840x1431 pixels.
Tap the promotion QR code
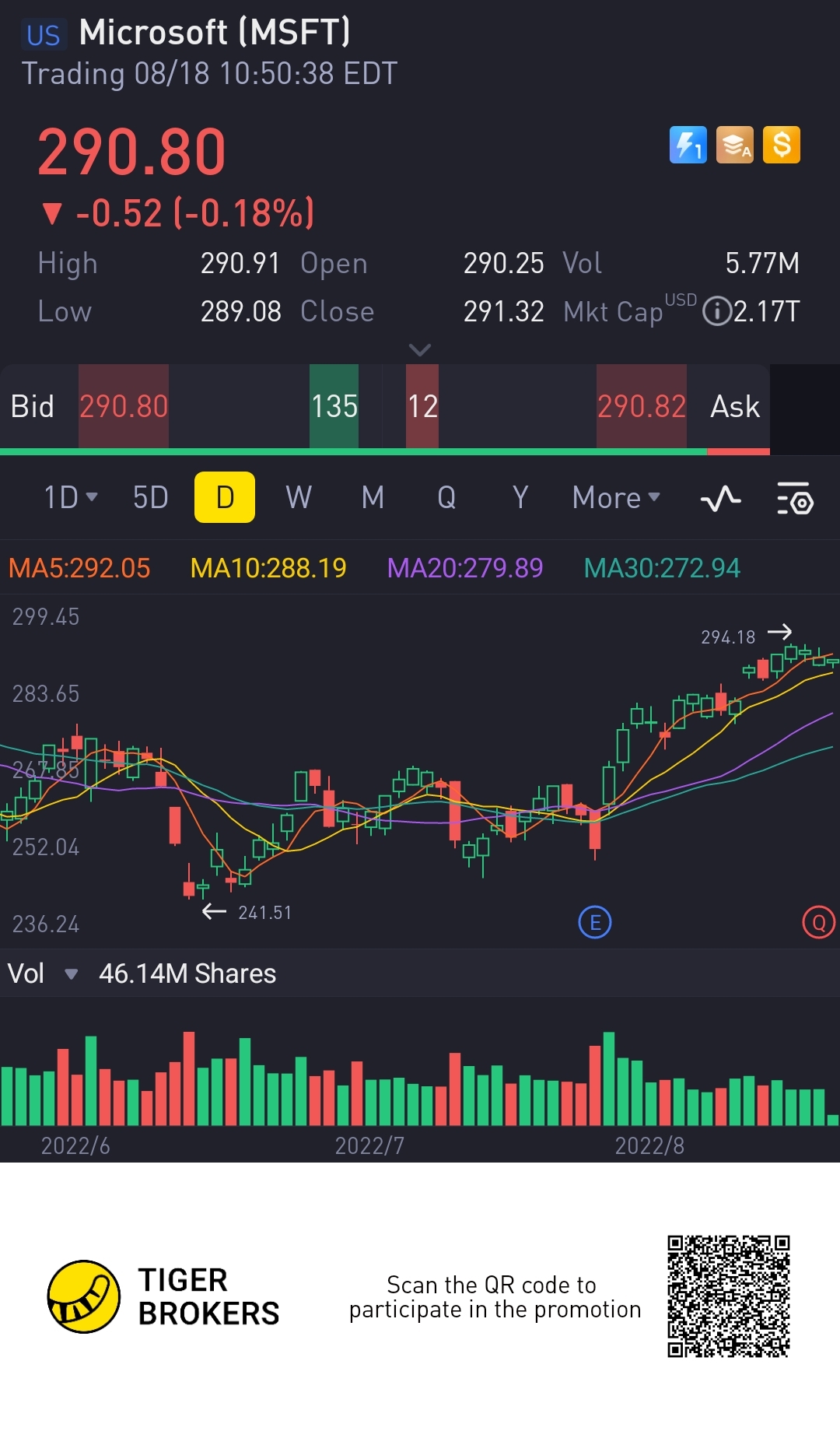[x=729, y=1296]
